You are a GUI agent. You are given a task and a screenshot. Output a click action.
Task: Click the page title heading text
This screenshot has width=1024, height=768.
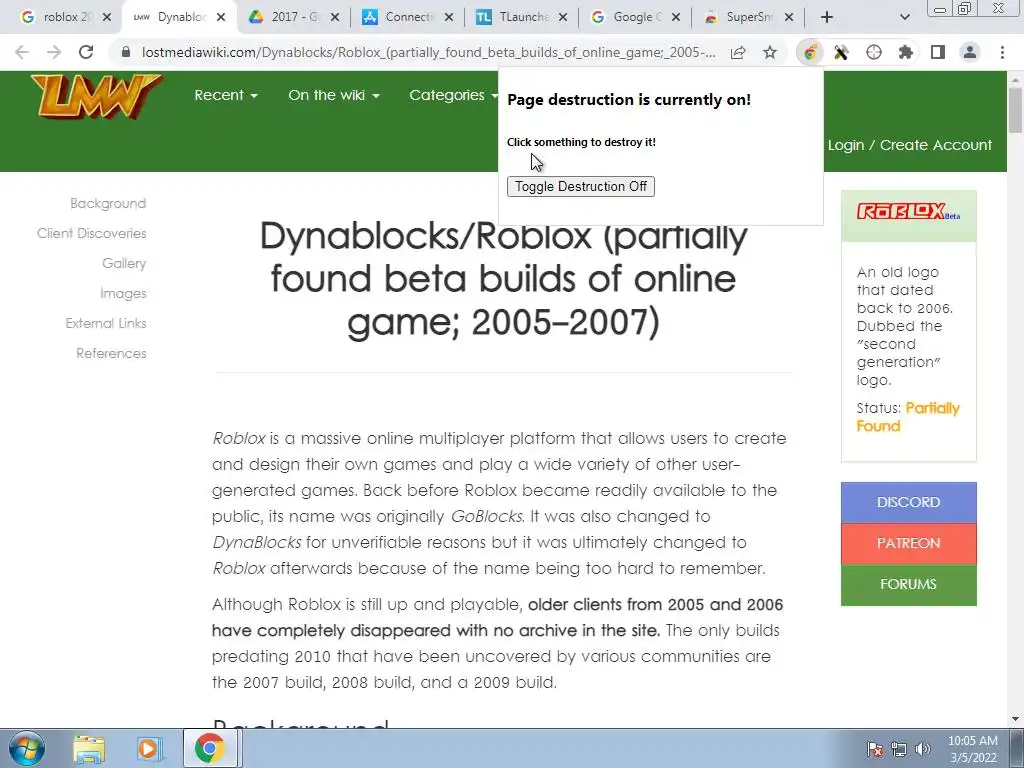[504, 279]
